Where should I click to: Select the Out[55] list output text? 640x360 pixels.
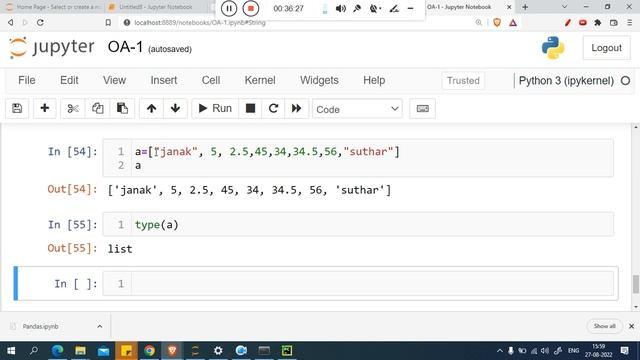click(x=120, y=249)
